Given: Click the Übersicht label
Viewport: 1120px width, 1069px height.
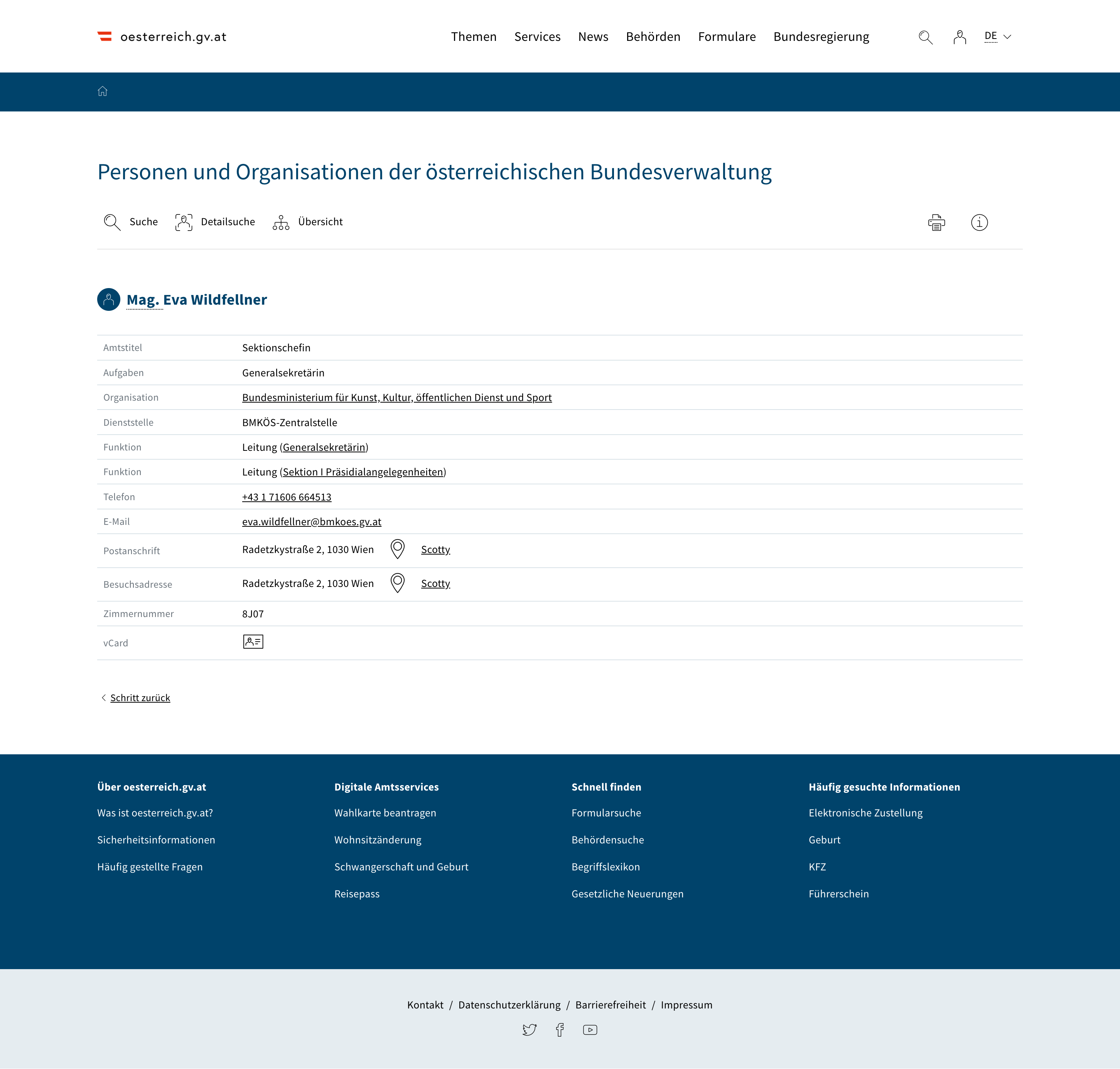Looking at the screenshot, I should coord(320,222).
